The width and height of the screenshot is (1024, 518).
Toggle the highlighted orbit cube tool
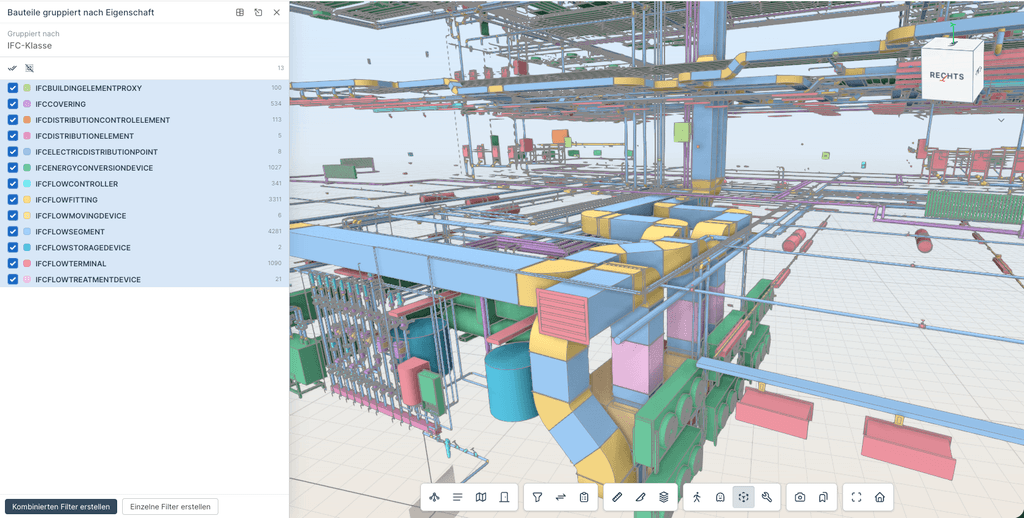click(x=743, y=497)
